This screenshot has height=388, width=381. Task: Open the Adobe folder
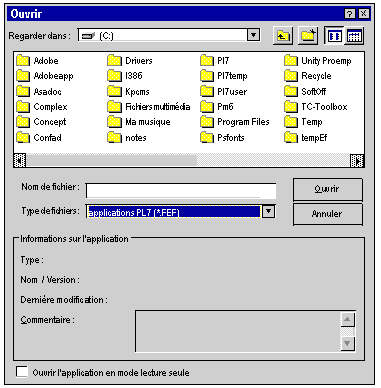(x=38, y=61)
